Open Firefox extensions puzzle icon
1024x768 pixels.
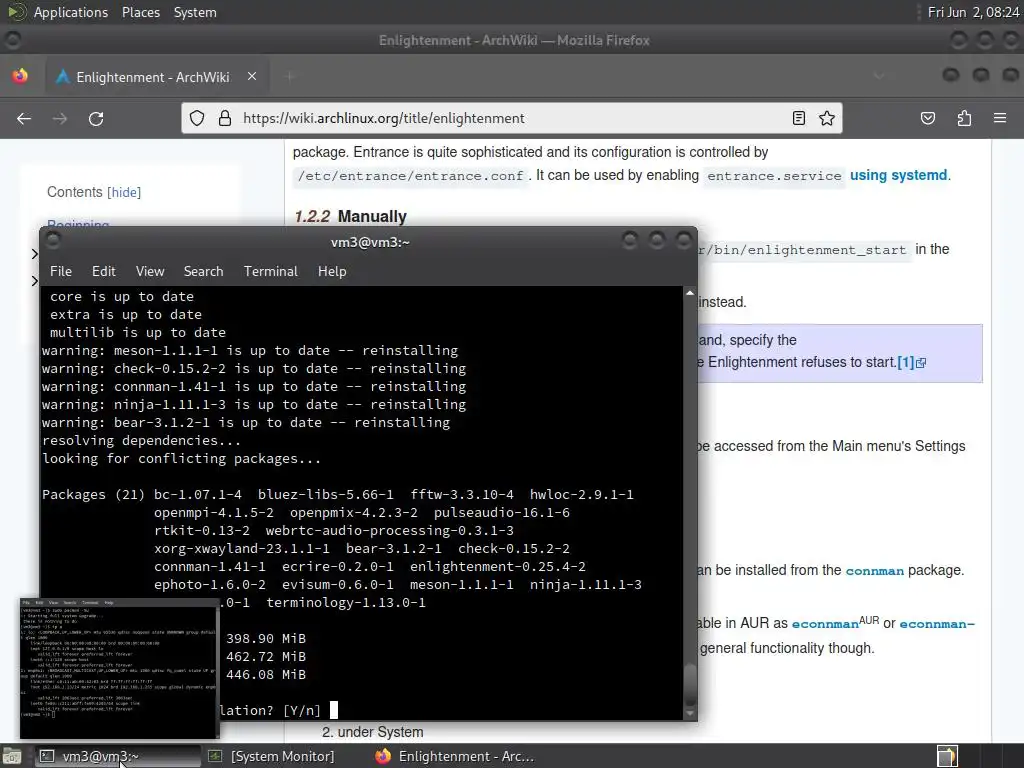964,118
